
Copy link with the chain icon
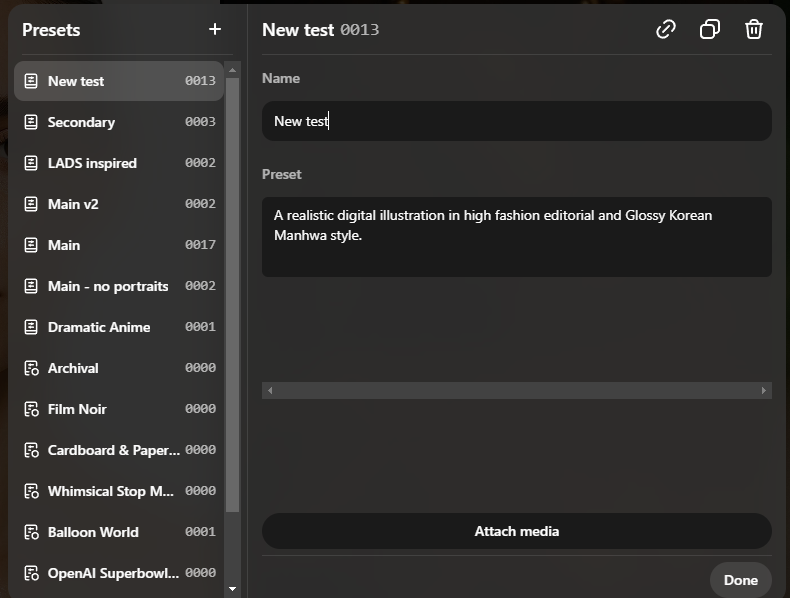click(x=666, y=29)
